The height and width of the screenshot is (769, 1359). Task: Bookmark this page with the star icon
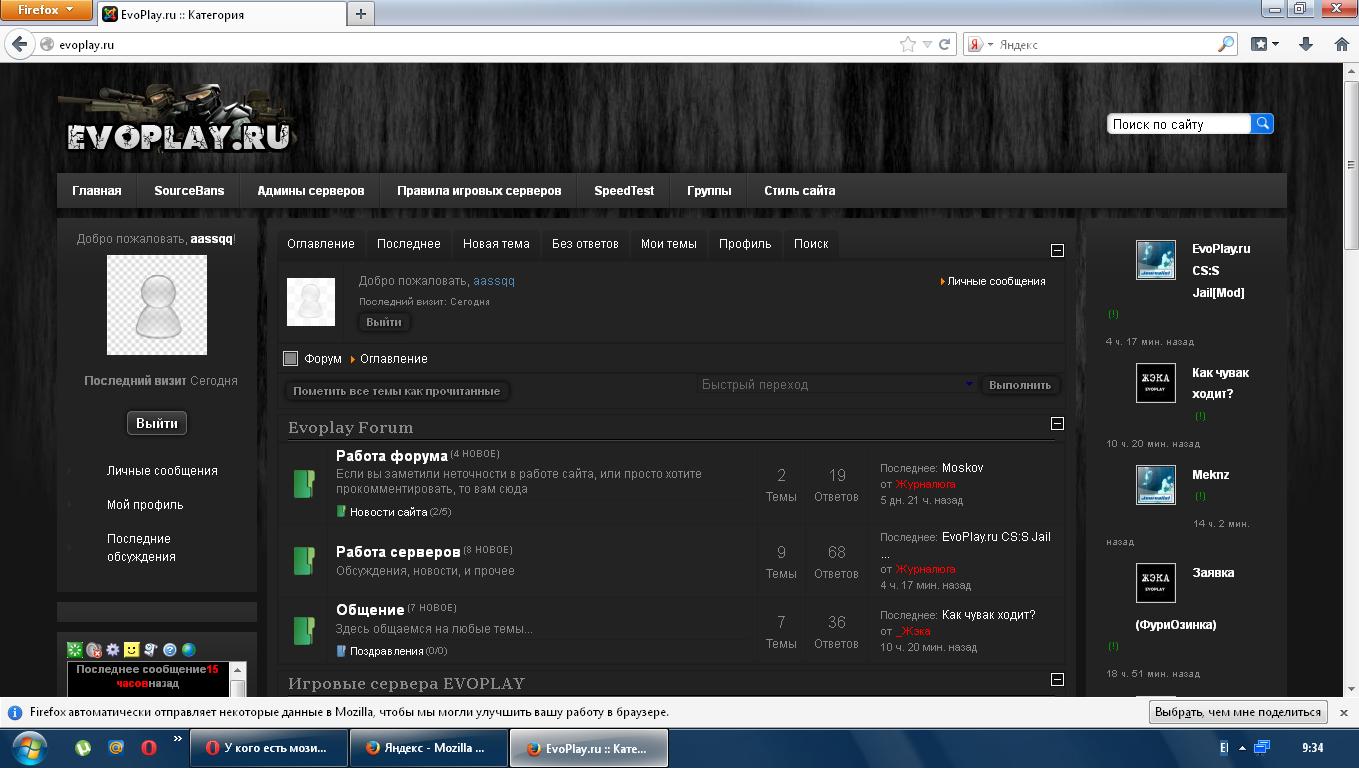click(x=907, y=44)
